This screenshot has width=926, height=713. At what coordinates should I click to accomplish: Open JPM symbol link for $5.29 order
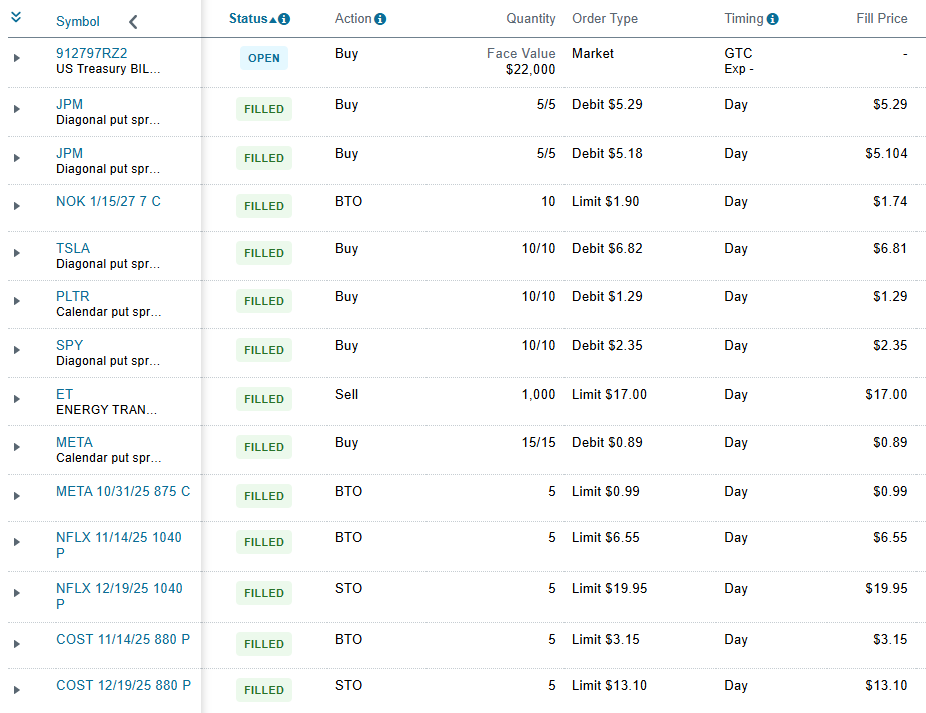(x=69, y=105)
